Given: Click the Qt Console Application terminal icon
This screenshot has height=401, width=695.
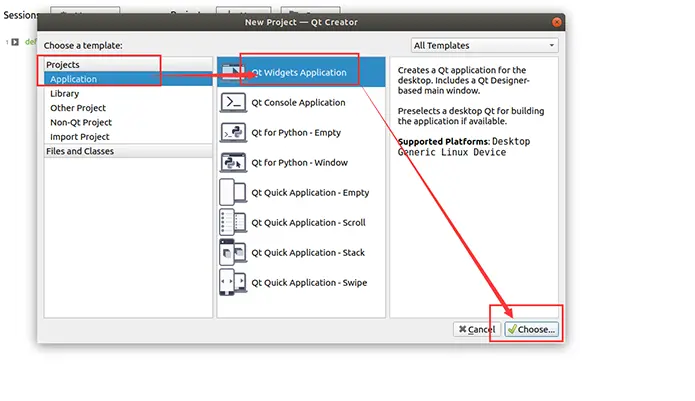Looking at the screenshot, I should (x=233, y=102).
